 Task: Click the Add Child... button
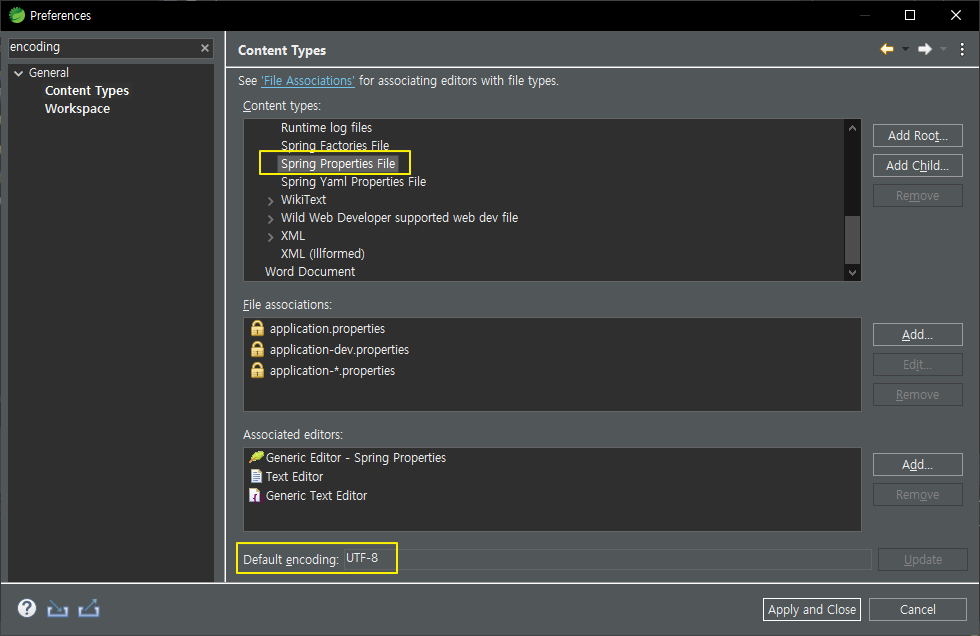918,166
